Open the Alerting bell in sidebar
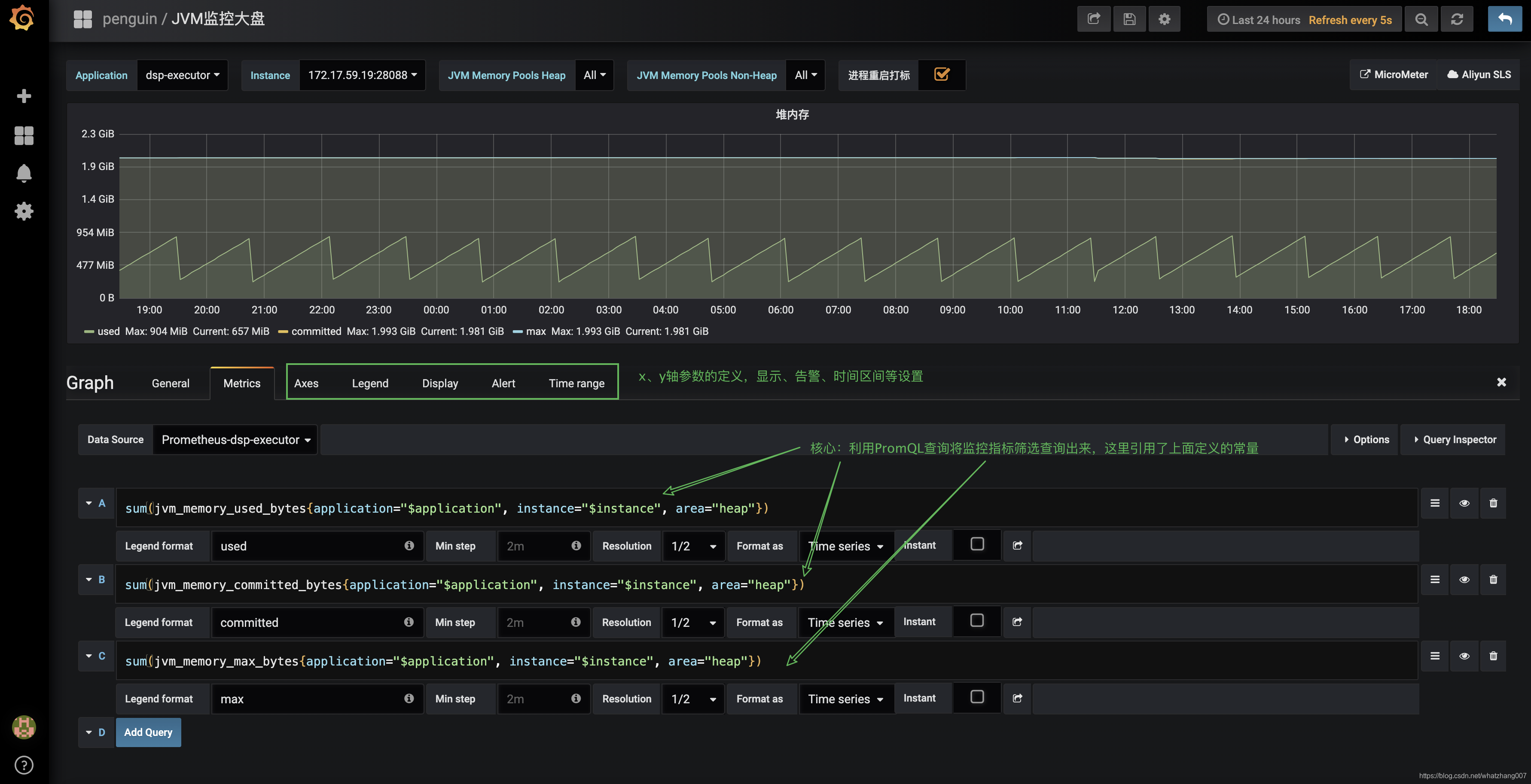The width and height of the screenshot is (1531, 784). pos(24,173)
